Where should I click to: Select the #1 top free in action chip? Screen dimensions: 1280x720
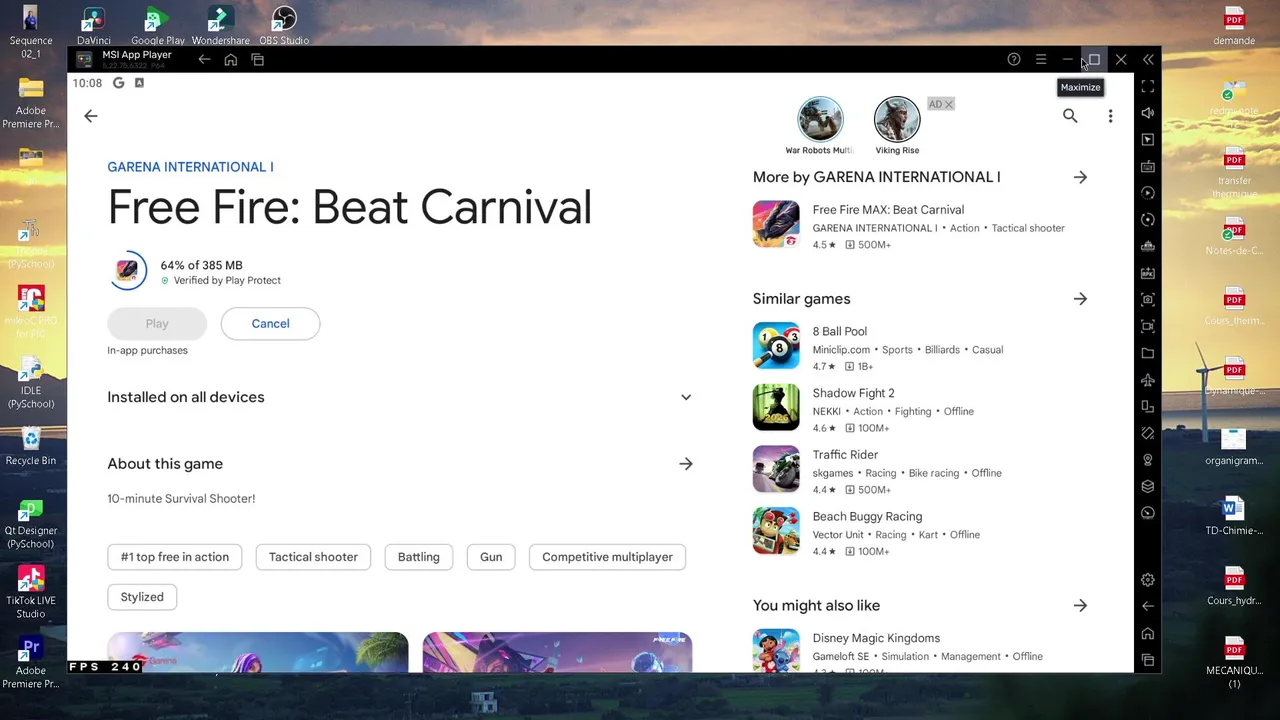click(175, 557)
